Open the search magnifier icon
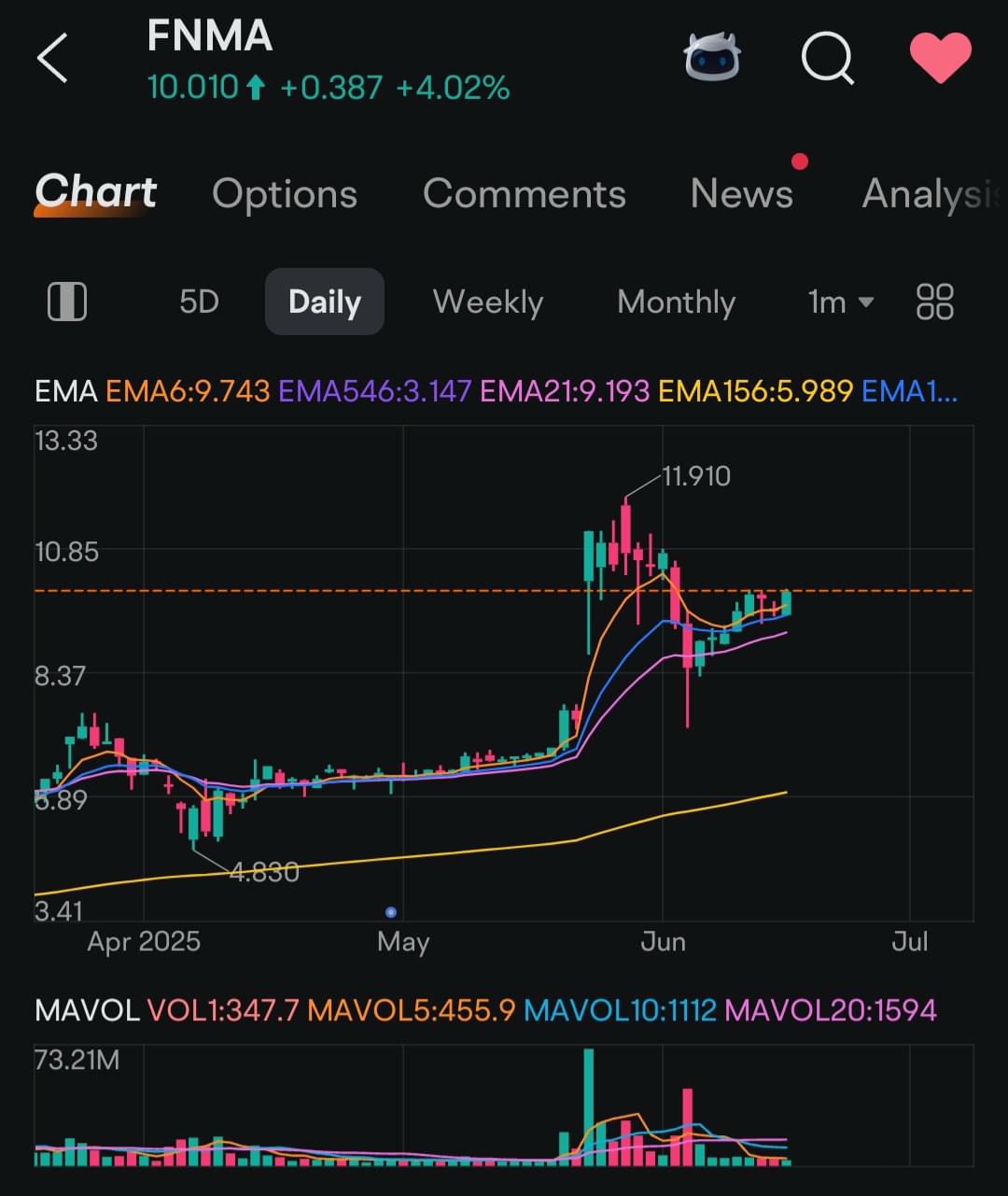Viewport: 1008px width, 1196px height. tap(828, 59)
